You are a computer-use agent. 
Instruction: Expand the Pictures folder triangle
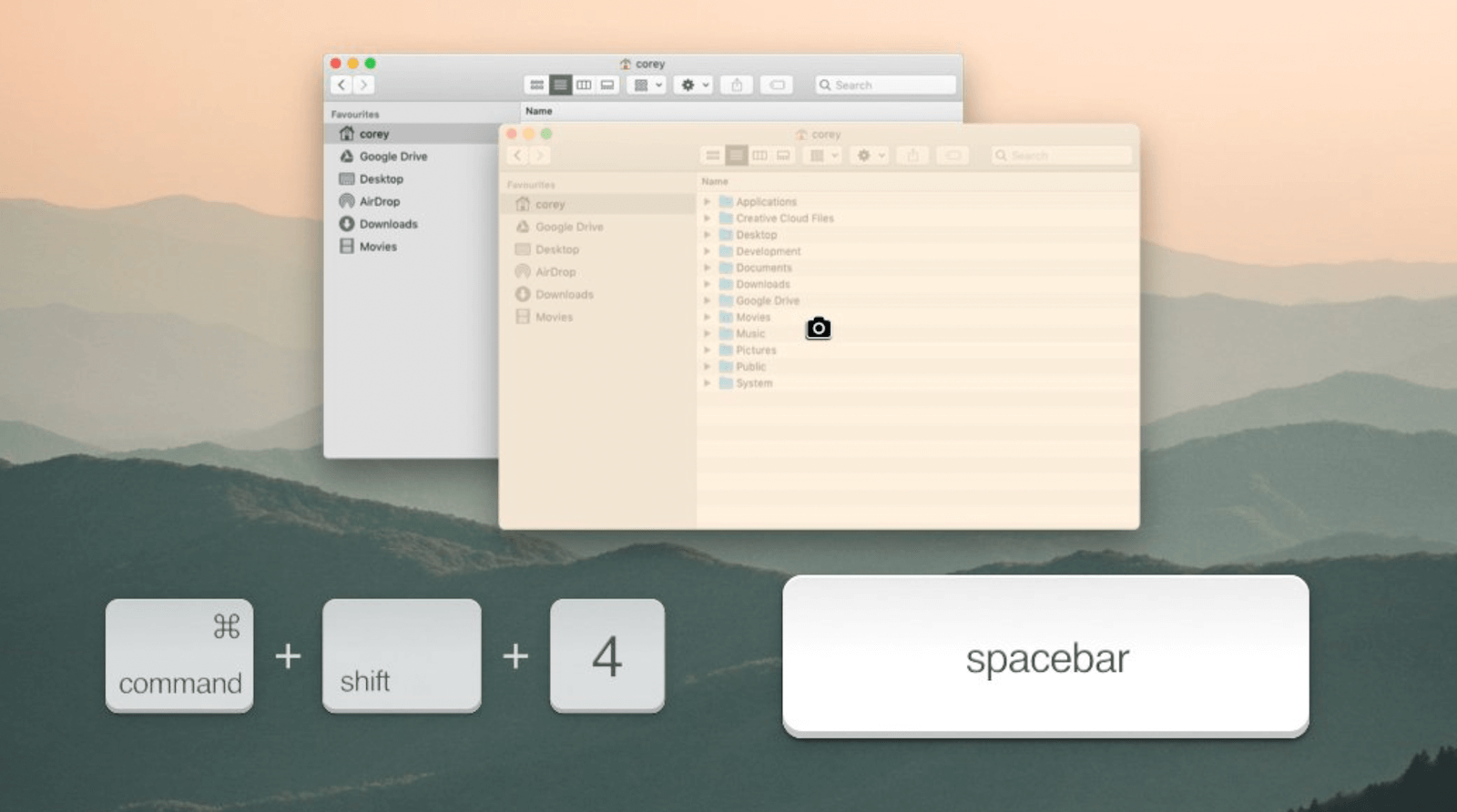[707, 350]
